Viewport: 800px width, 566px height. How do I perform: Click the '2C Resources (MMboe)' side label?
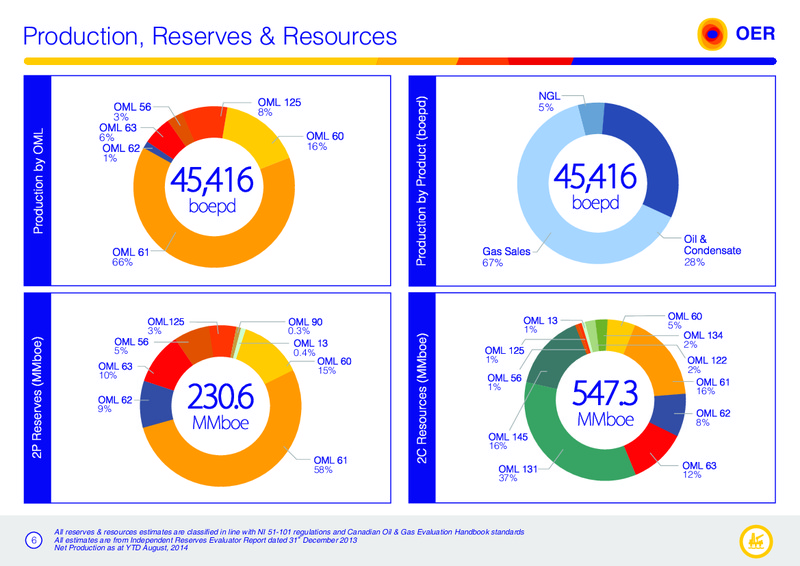coord(421,398)
